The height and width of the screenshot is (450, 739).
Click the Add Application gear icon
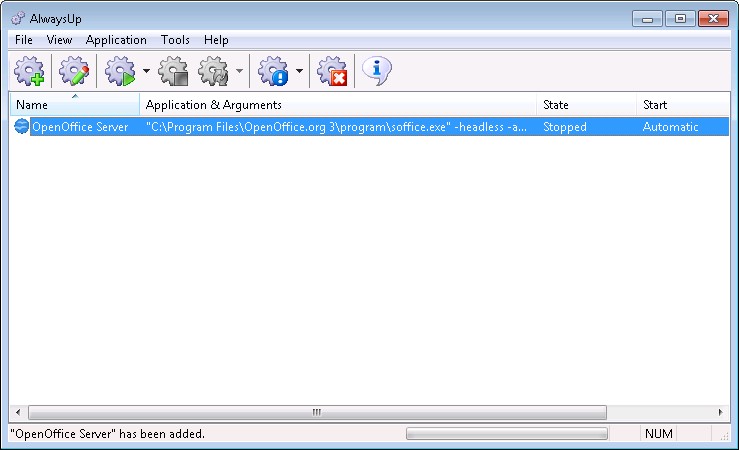coord(29,71)
